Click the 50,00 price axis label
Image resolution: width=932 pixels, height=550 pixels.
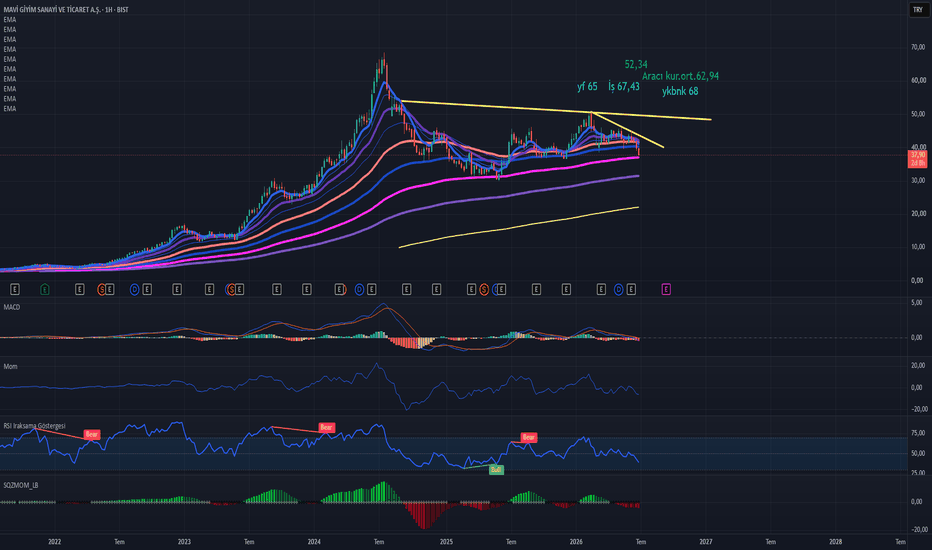(x=917, y=114)
